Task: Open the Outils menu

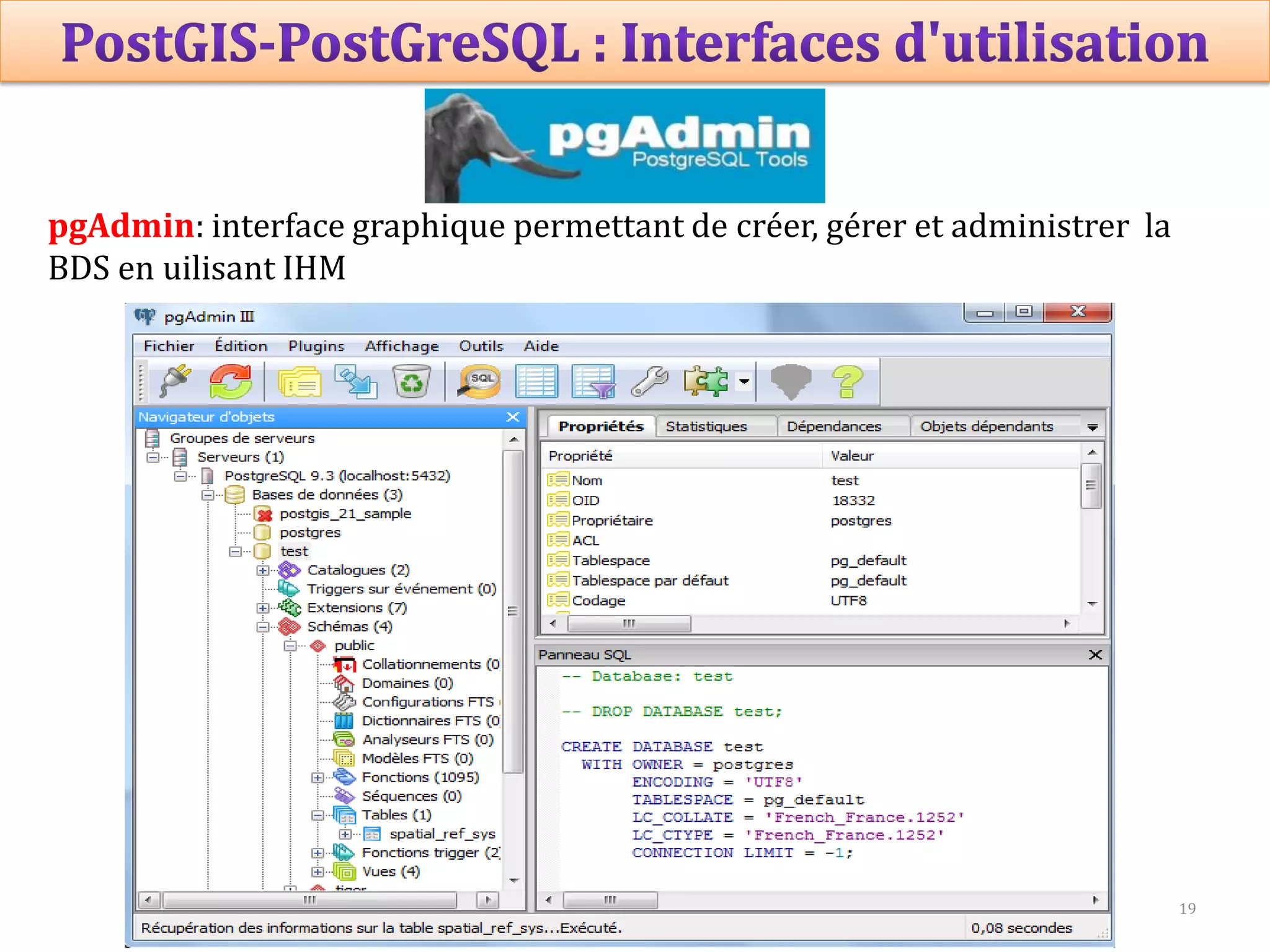Action: pos(481,346)
